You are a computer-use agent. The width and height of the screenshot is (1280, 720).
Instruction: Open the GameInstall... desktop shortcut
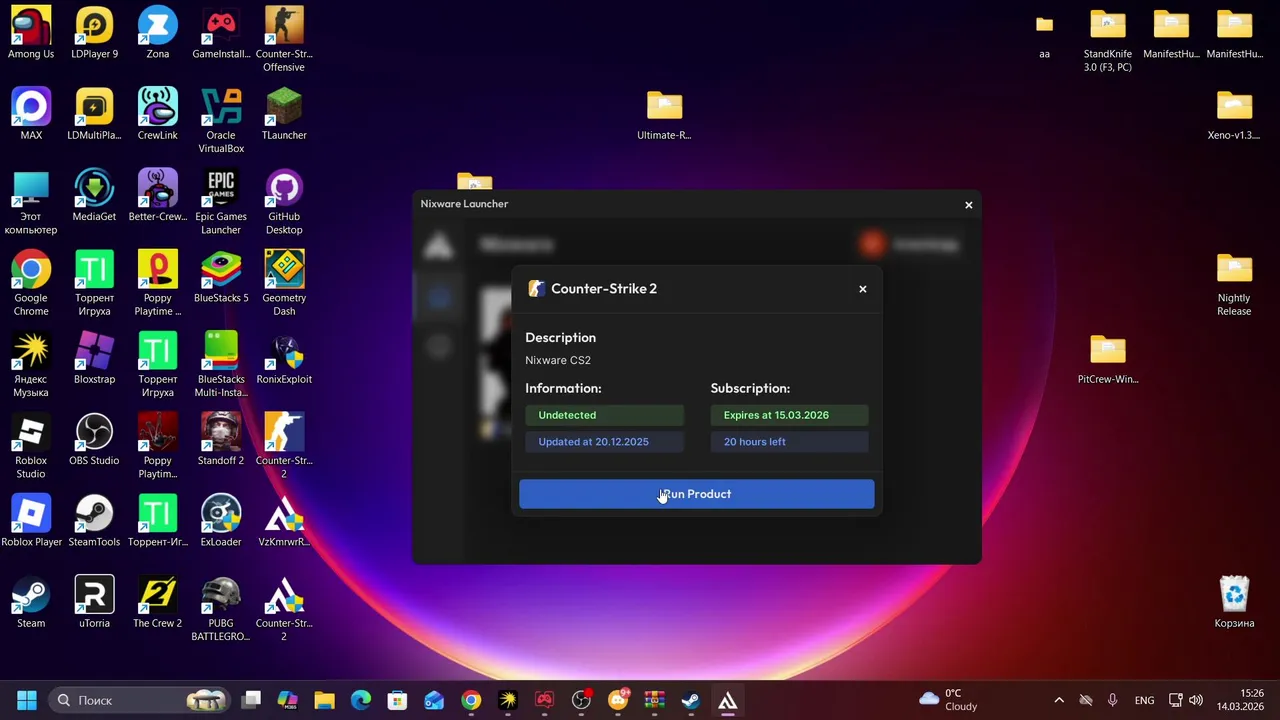pyautogui.click(x=221, y=33)
